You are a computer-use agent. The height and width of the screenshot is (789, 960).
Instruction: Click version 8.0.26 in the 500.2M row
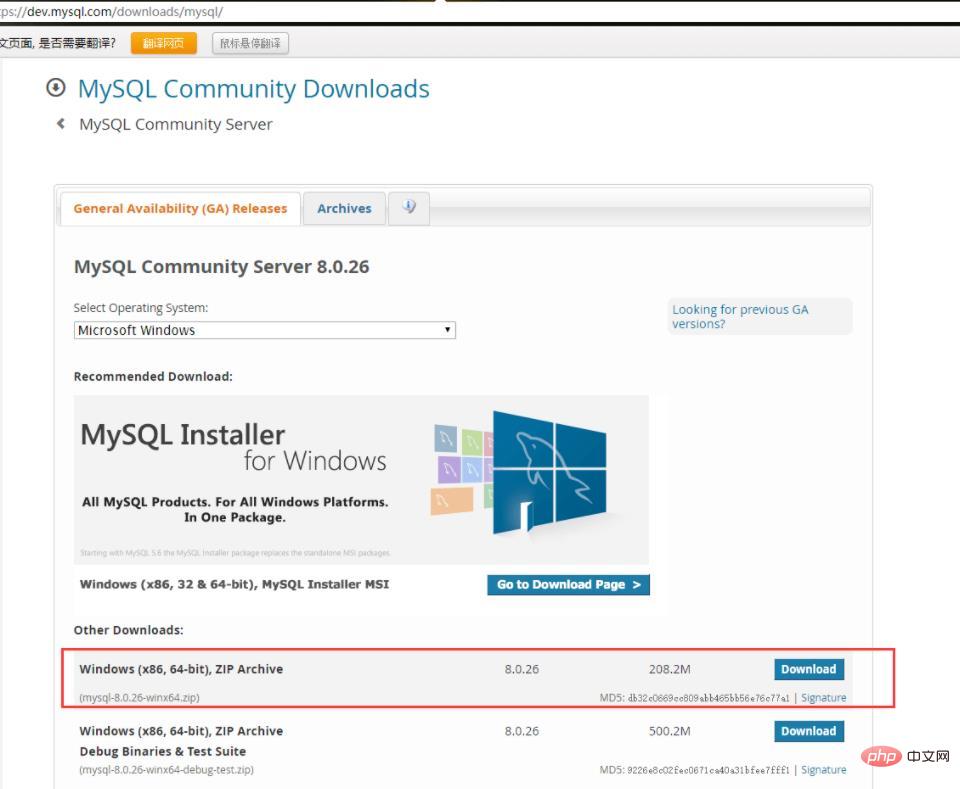[522, 731]
